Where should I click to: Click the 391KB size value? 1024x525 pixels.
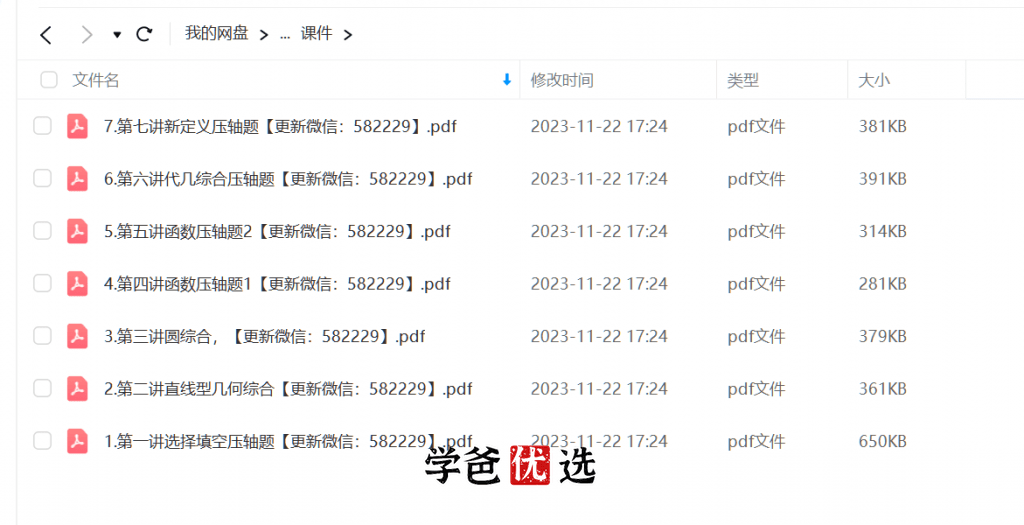[x=882, y=179]
